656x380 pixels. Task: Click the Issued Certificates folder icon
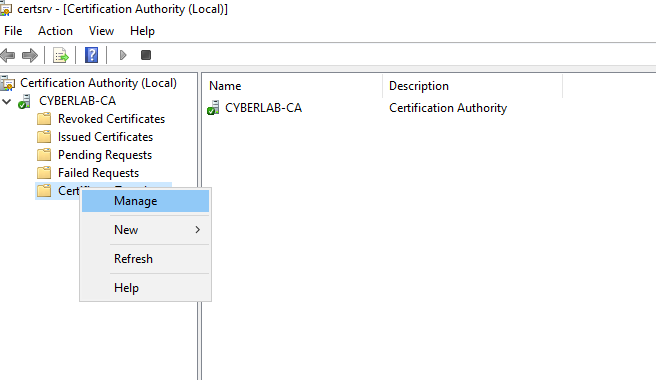pyautogui.click(x=44, y=137)
